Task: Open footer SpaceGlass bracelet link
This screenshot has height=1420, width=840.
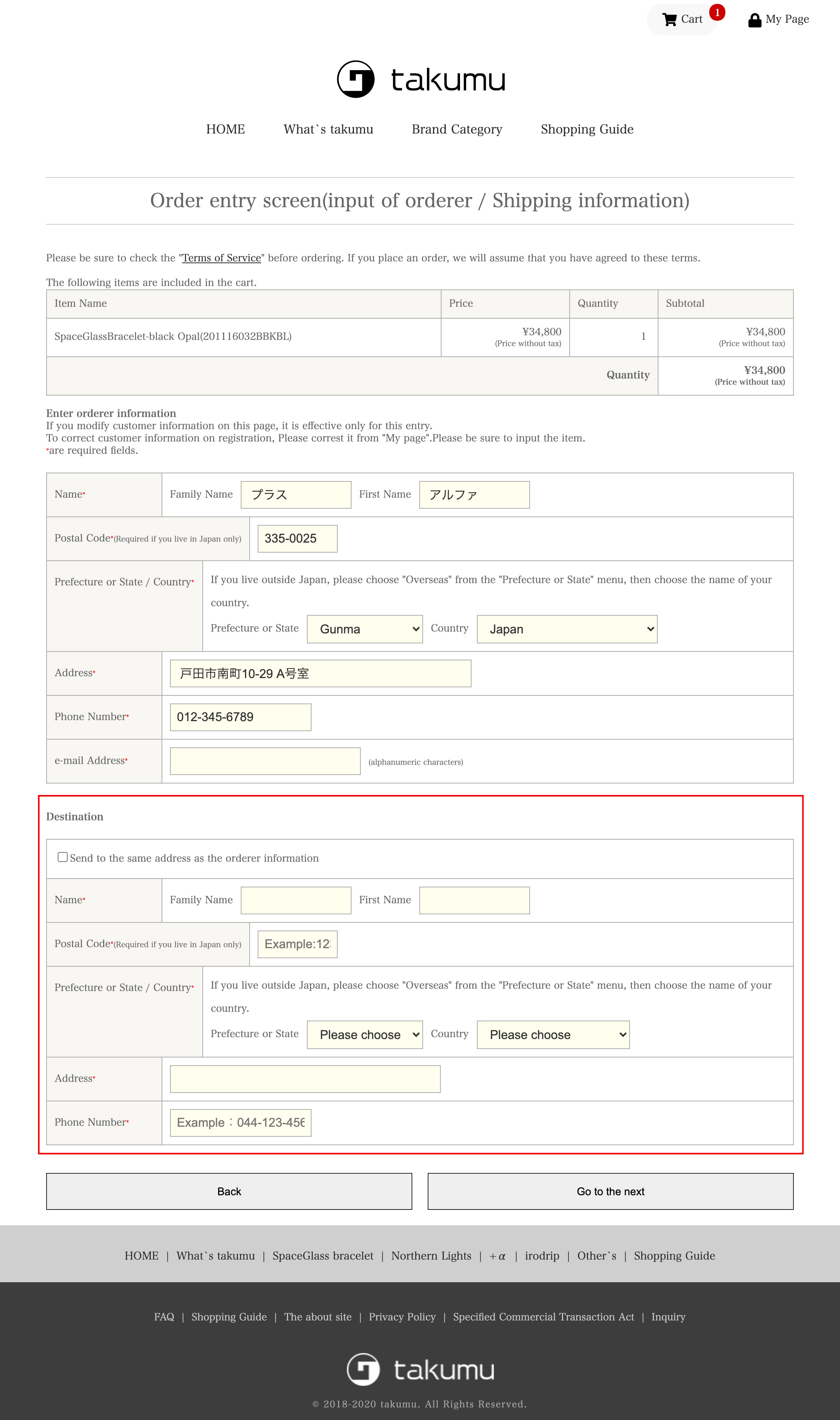Action: (x=323, y=1255)
